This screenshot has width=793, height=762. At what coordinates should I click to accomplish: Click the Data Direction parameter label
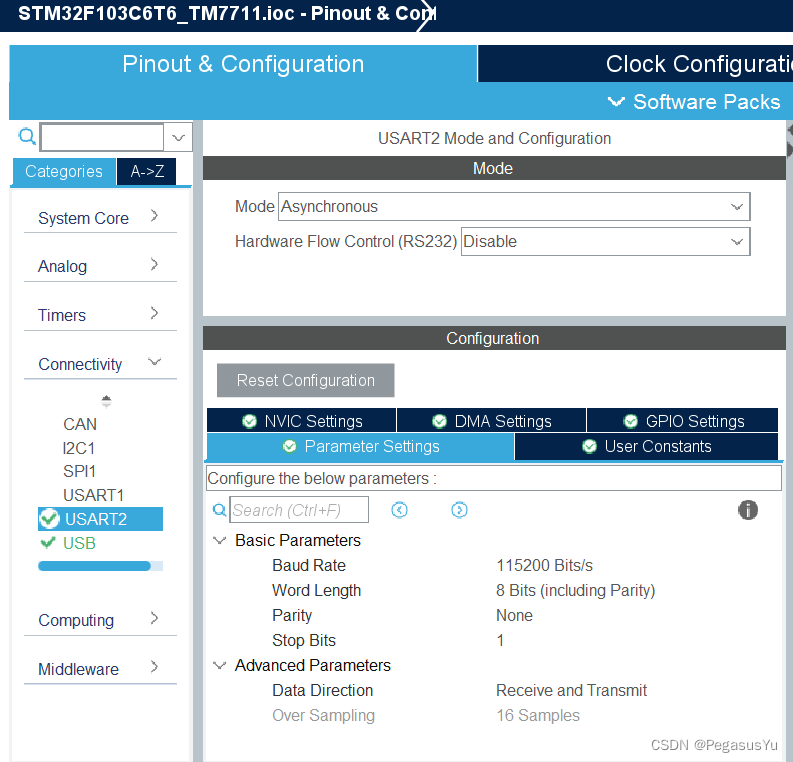click(x=323, y=690)
